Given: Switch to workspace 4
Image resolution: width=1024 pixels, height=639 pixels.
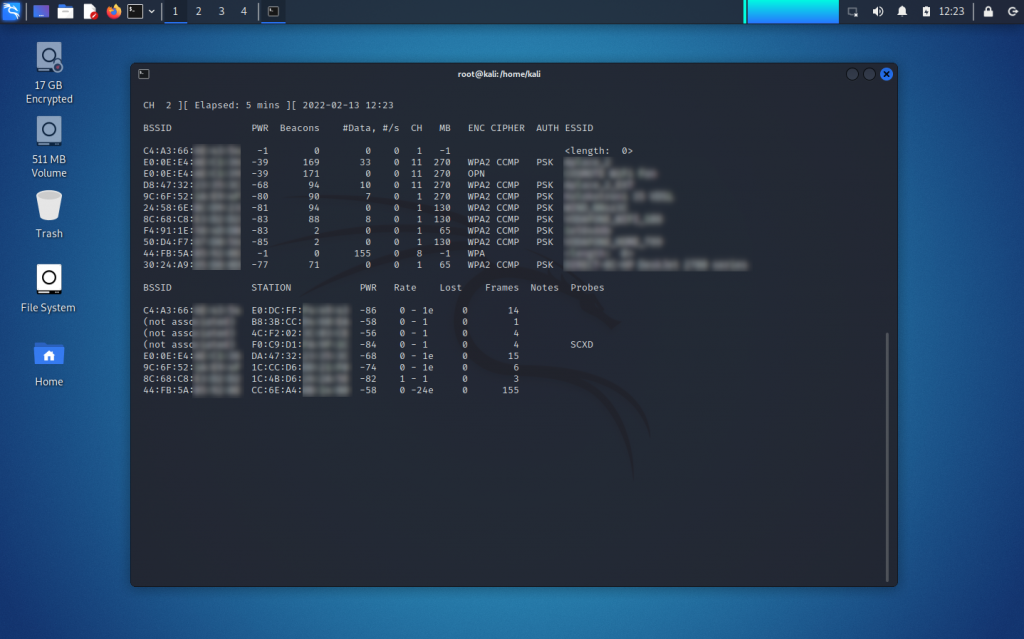Looking at the screenshot, I should click(x=244, y=12).
